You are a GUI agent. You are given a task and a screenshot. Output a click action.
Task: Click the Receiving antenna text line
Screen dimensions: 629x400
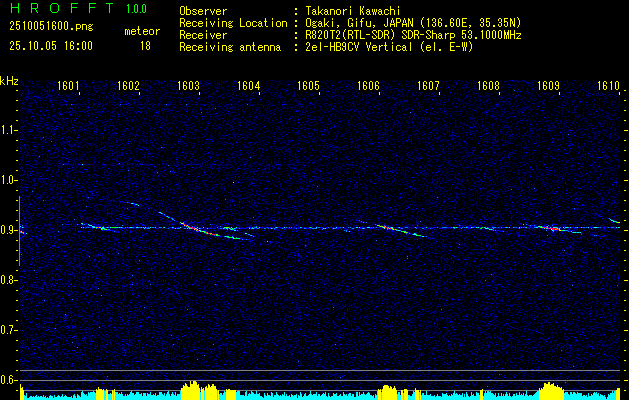click(x=326, y=47)
